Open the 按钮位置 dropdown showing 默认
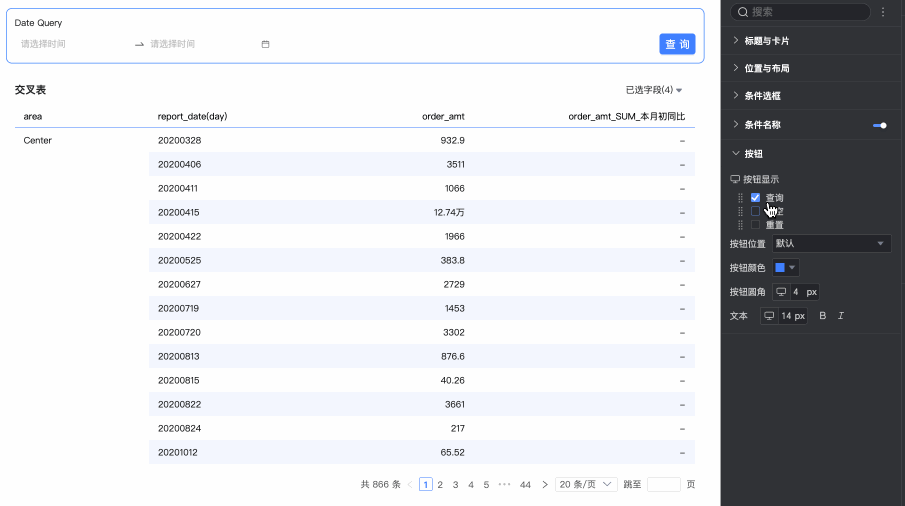905x506 pixels. tap(832, 243)
